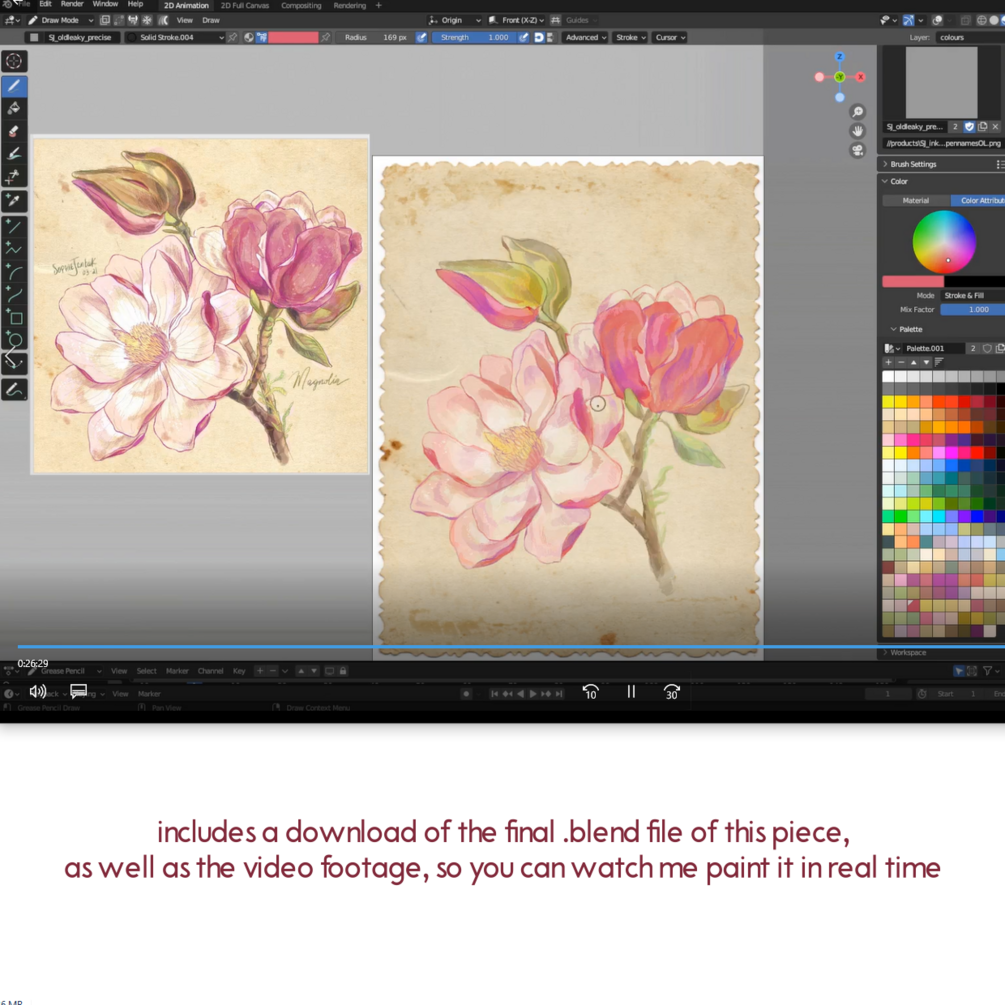This screenshot has width=1005, height=1005.
Task: Select the Curve tool
Action: click(13, 294)
